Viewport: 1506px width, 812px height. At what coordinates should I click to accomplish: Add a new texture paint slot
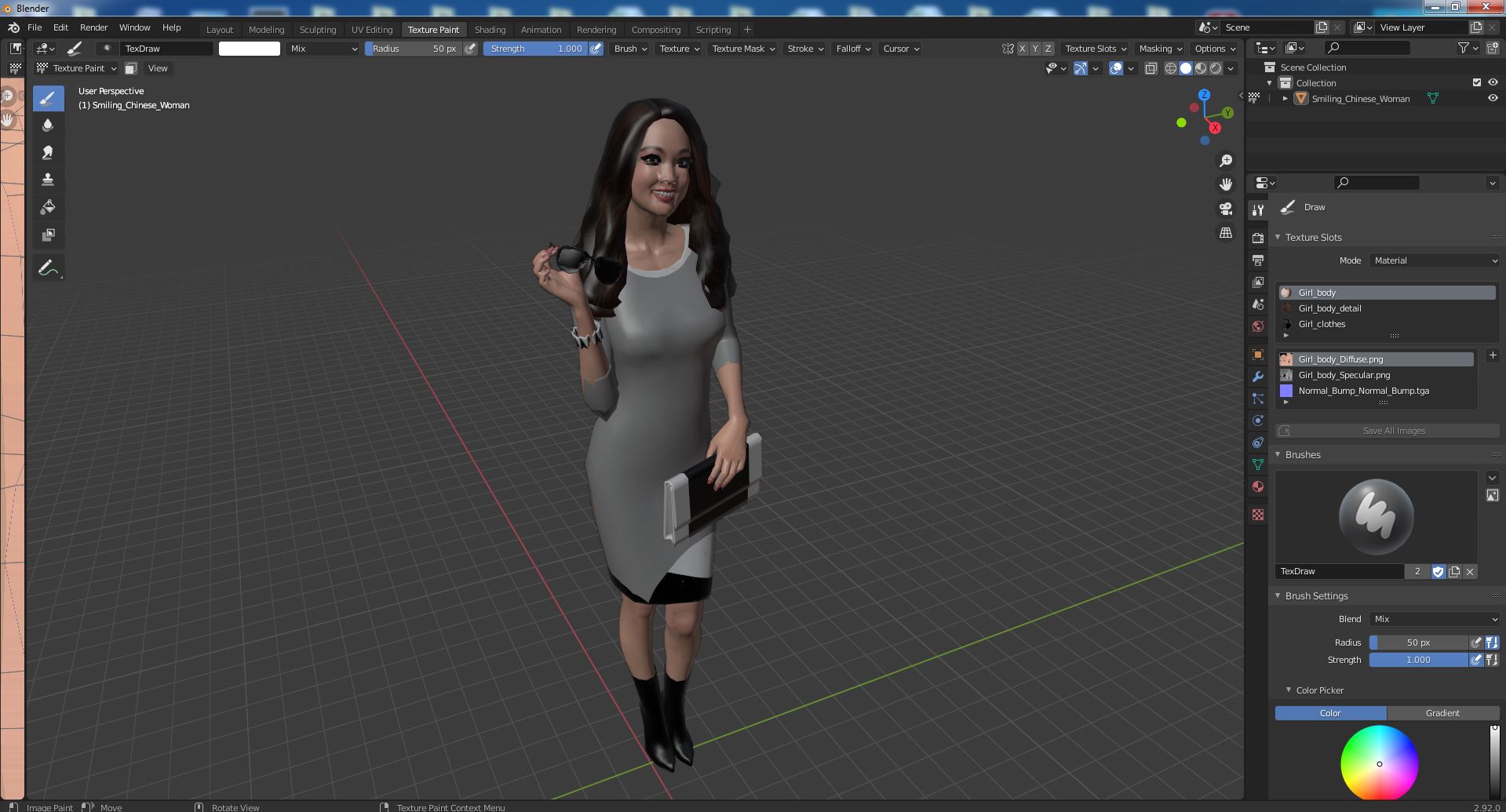click(1492, 355)
